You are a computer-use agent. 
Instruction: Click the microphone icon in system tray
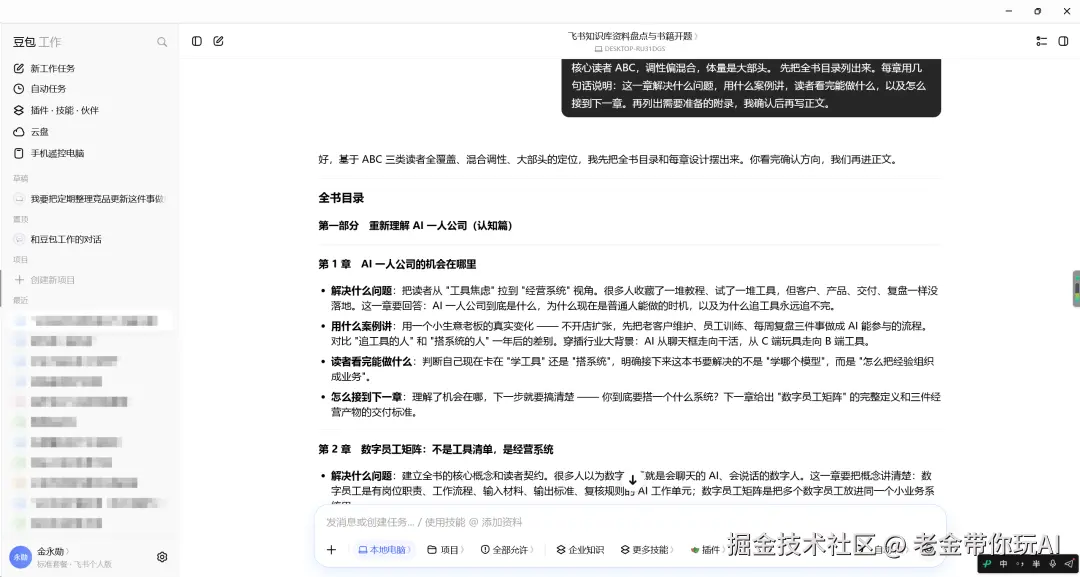[1052, 564]
